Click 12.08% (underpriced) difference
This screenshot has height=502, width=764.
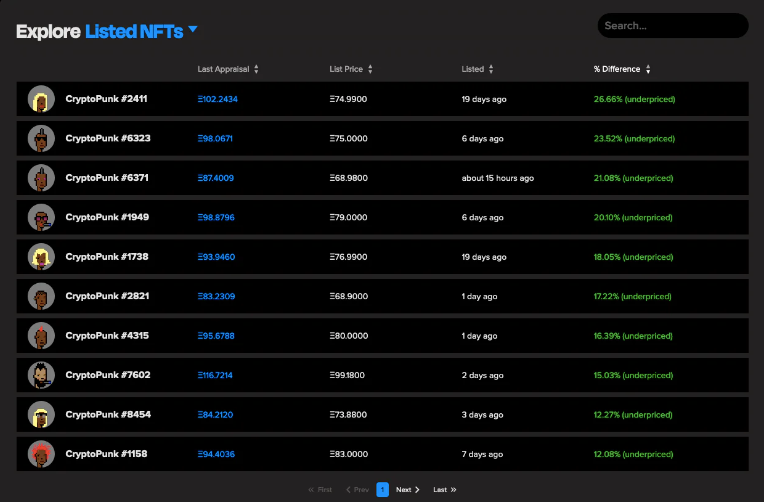633,454
